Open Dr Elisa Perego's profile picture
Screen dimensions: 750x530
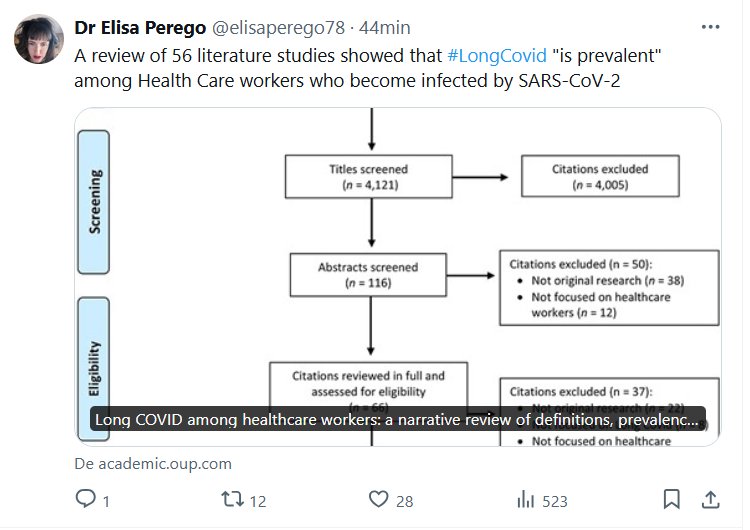point(39,41)
